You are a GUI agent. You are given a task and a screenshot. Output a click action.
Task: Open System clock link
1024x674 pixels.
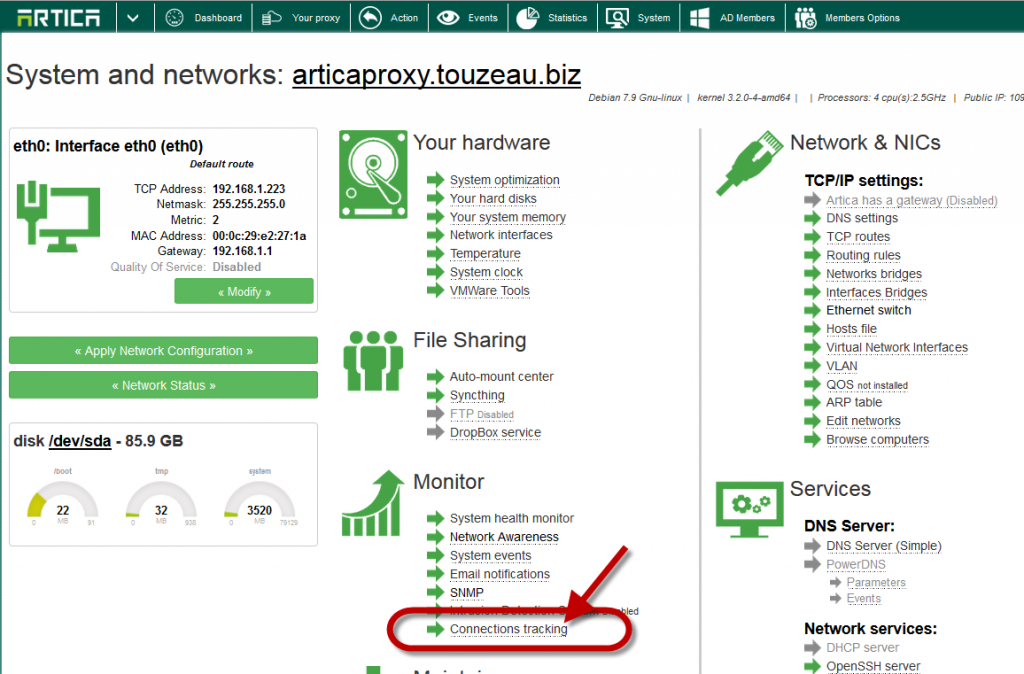tap(486, 272)
